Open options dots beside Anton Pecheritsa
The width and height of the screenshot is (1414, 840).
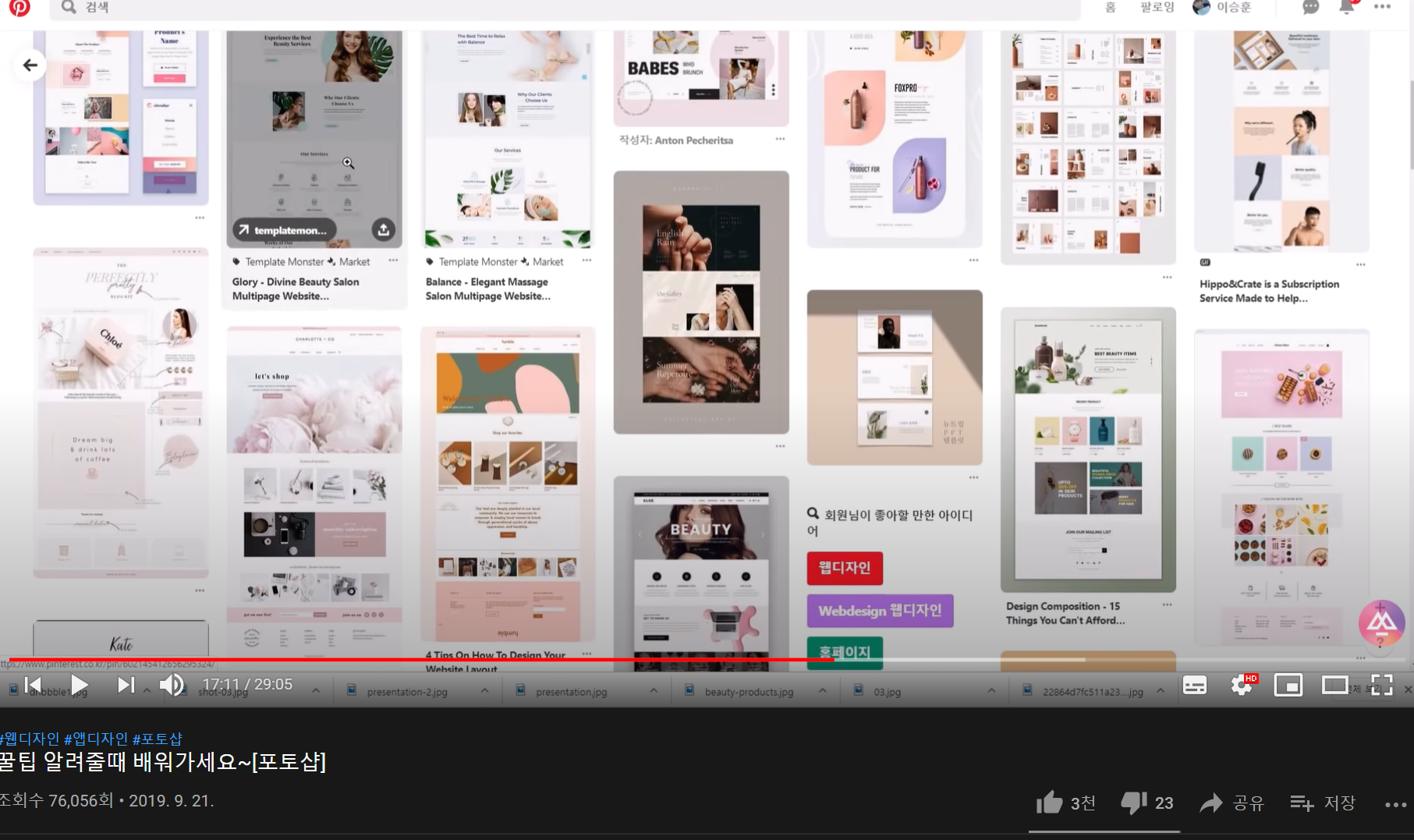tap(780, 139)
